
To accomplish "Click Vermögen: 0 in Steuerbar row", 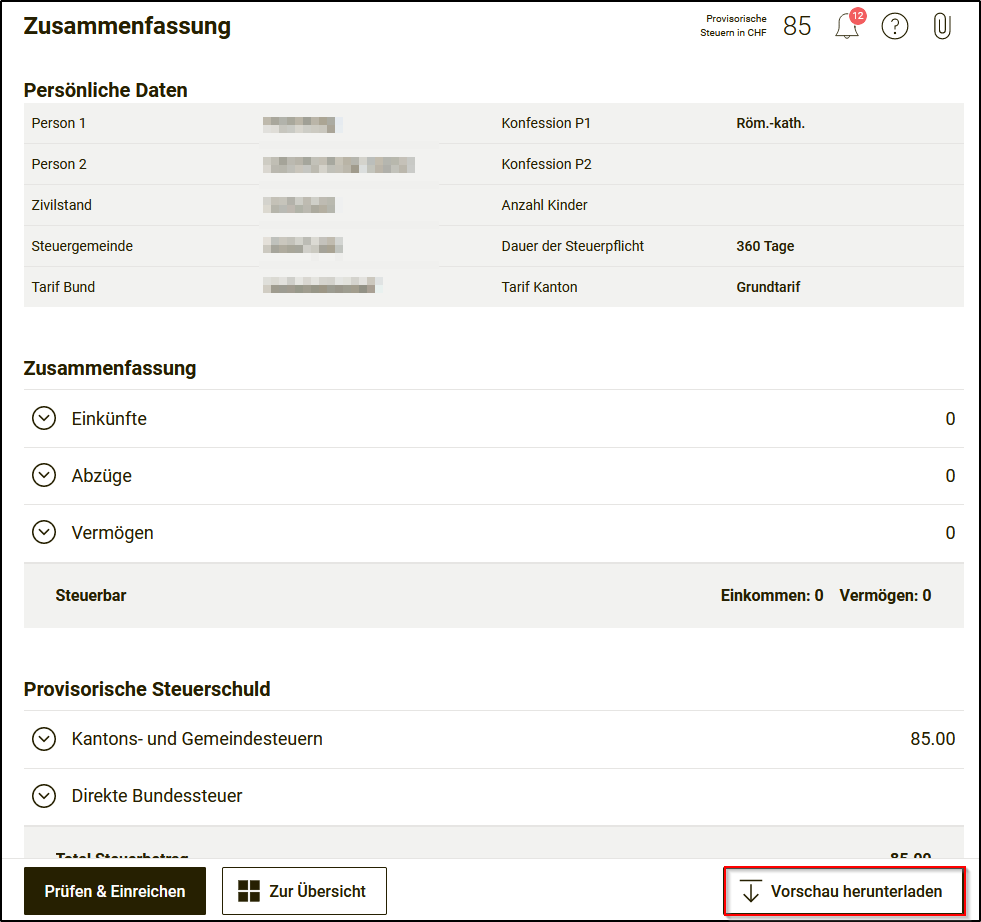I will coord(885,595).
